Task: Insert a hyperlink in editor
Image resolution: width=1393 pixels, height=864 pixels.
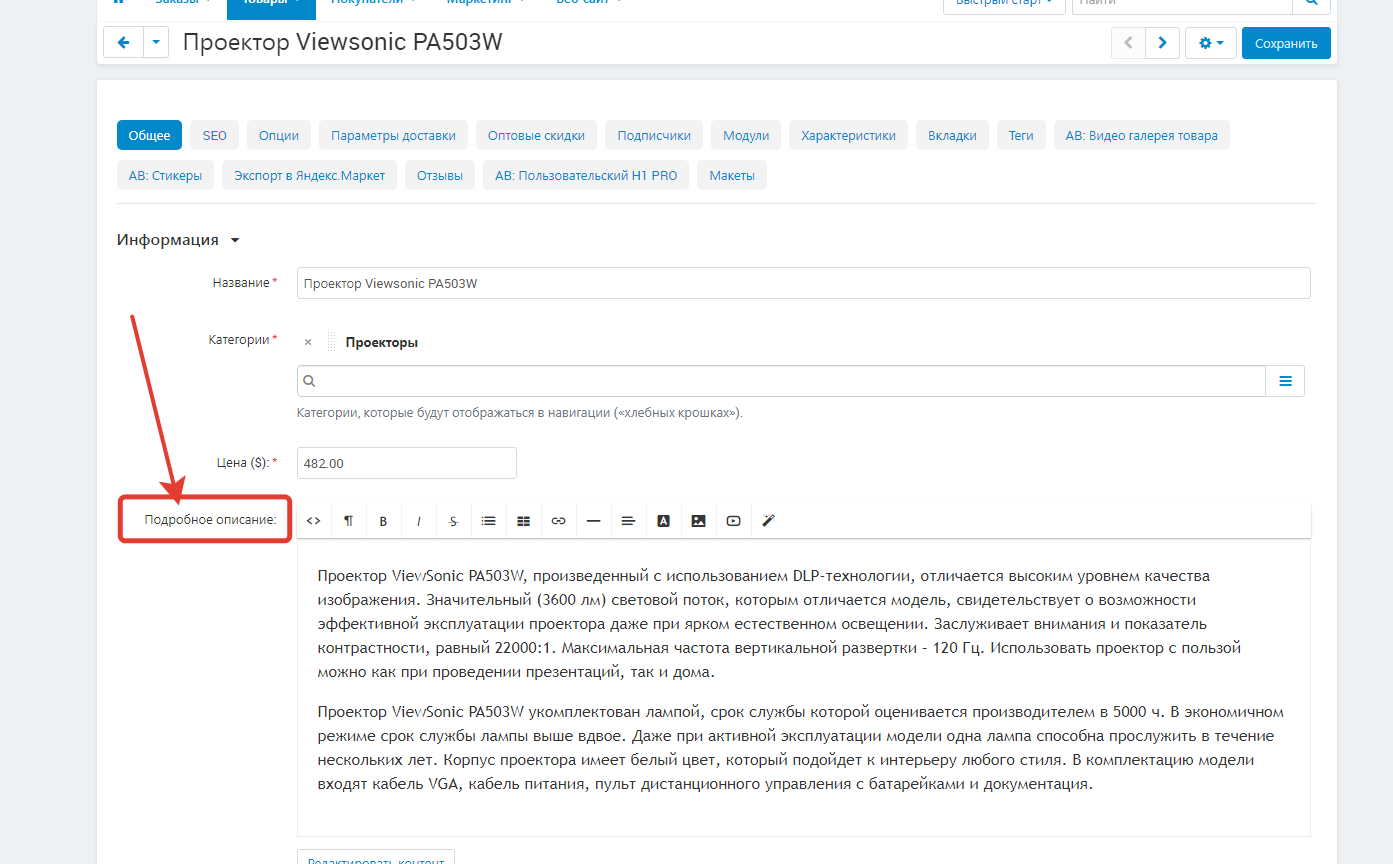Action: (x=559, y=521)
